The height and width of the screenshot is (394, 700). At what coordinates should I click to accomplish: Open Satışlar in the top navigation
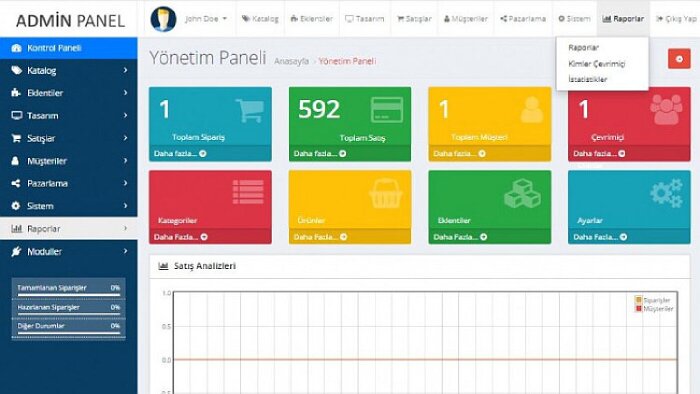pyautogui.click(x=414, y=19)
